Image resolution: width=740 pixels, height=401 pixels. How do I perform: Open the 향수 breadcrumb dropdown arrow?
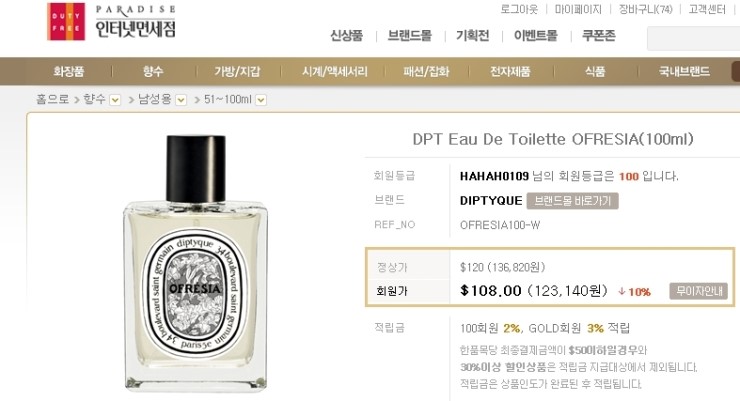click(x=115, y=100)
